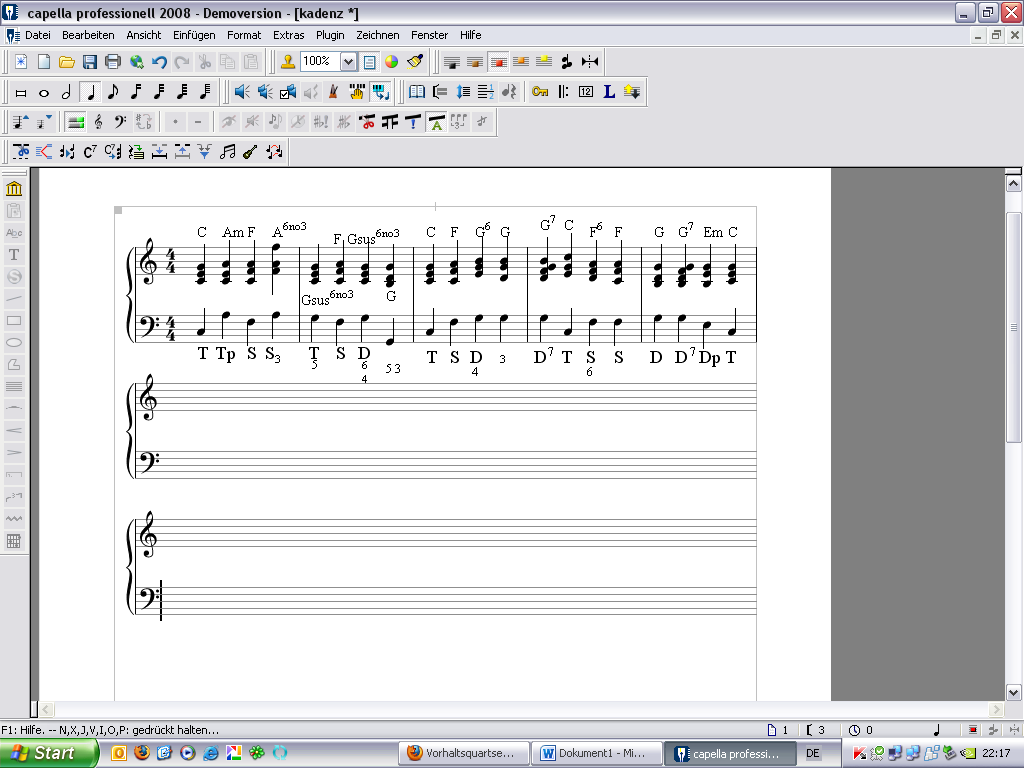Click the stamp icon next to zoom
The height and width of the screenshot is (768, 1024).
(287, 62)
